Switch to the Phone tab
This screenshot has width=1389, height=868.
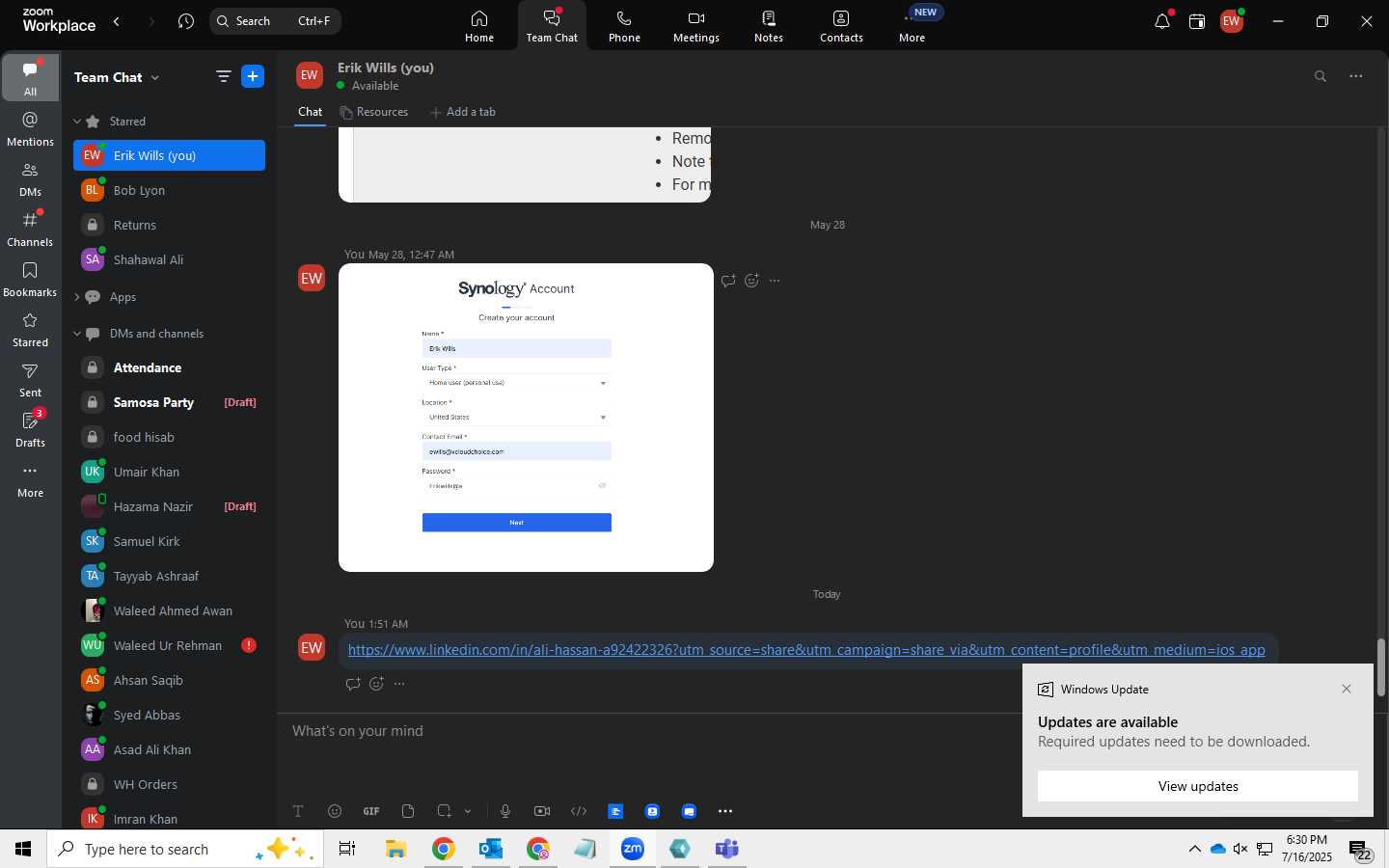(x=624, y=26)
